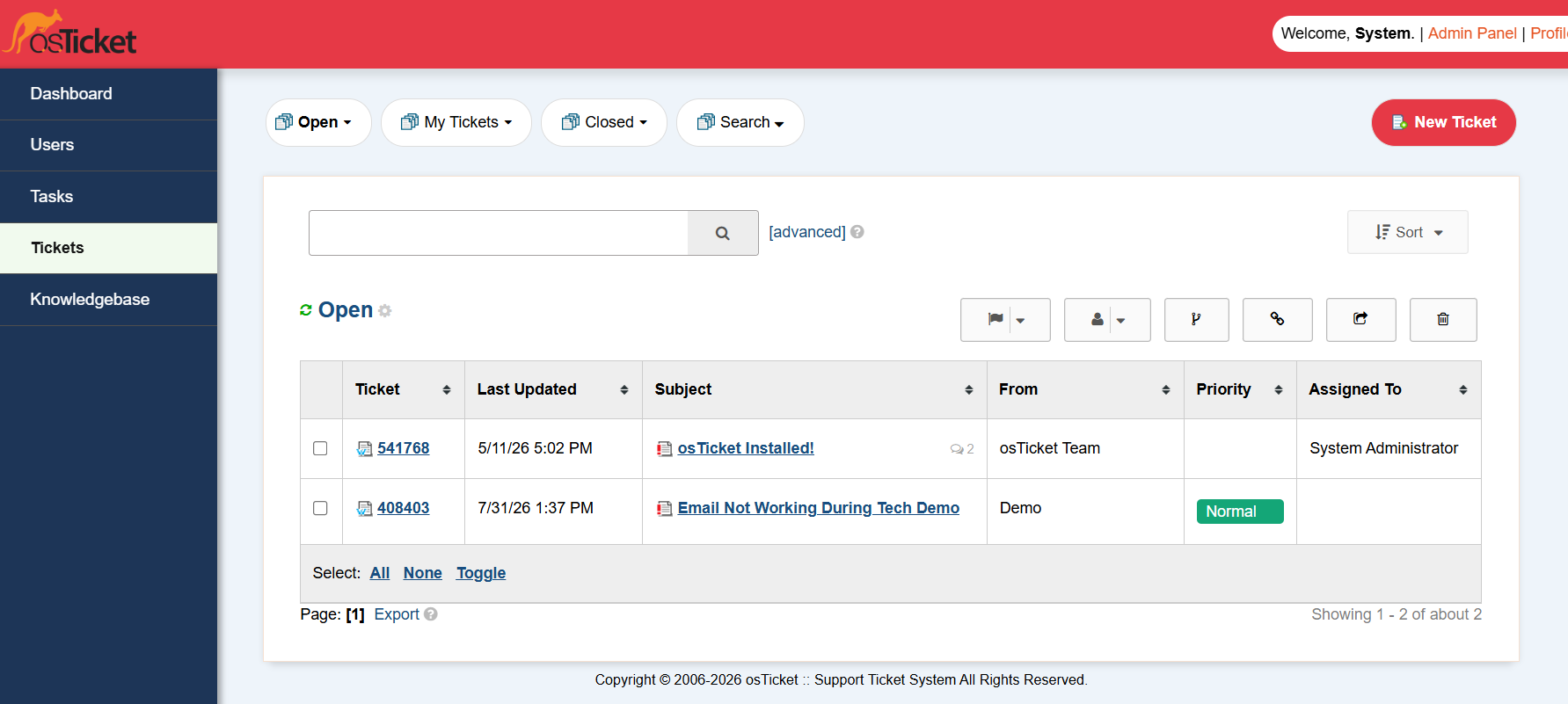Sort by From column arrows
The height and width of the screenshot is (704, 1568).
pyautogui.click(x=1166, y=390)
